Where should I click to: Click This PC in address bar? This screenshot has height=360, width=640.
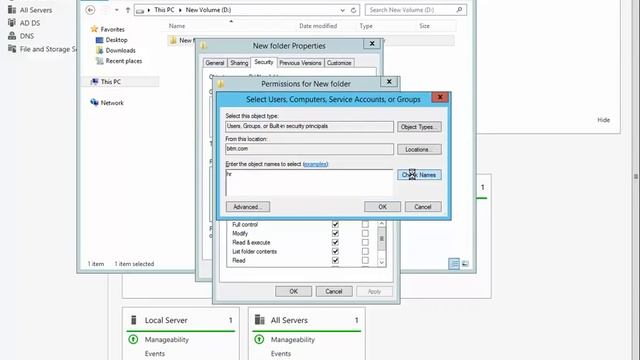tap(164, 10)
